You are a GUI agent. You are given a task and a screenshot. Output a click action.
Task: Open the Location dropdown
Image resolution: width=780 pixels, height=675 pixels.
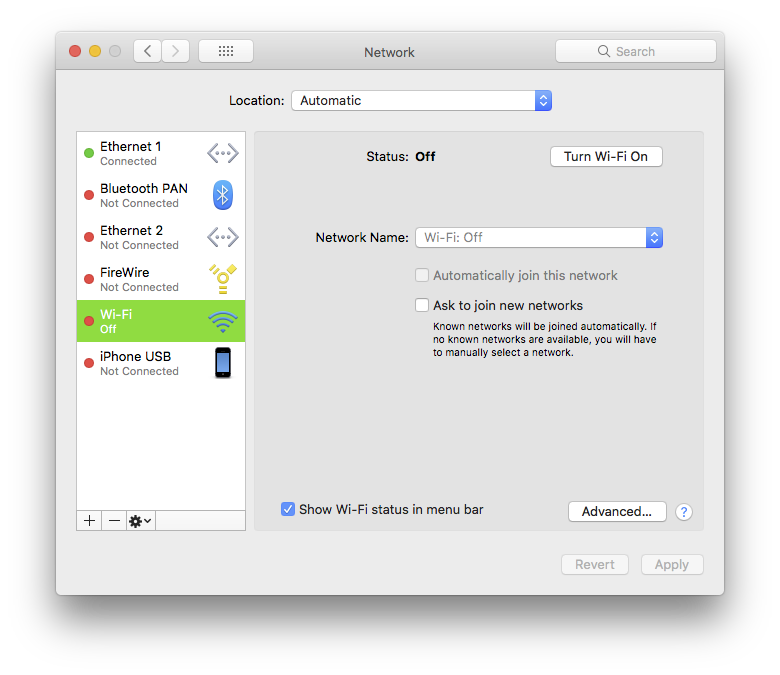[x=421, y=100]
